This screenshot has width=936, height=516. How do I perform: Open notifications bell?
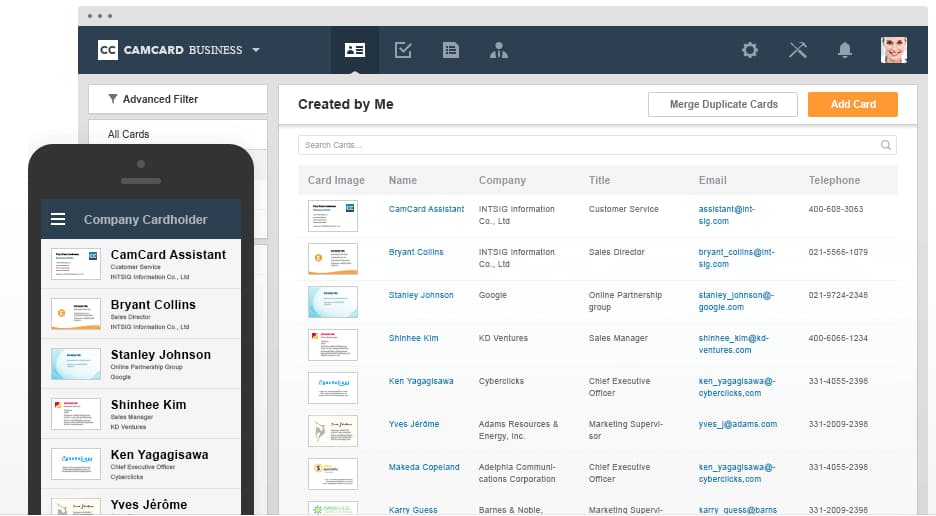(845, 50)
